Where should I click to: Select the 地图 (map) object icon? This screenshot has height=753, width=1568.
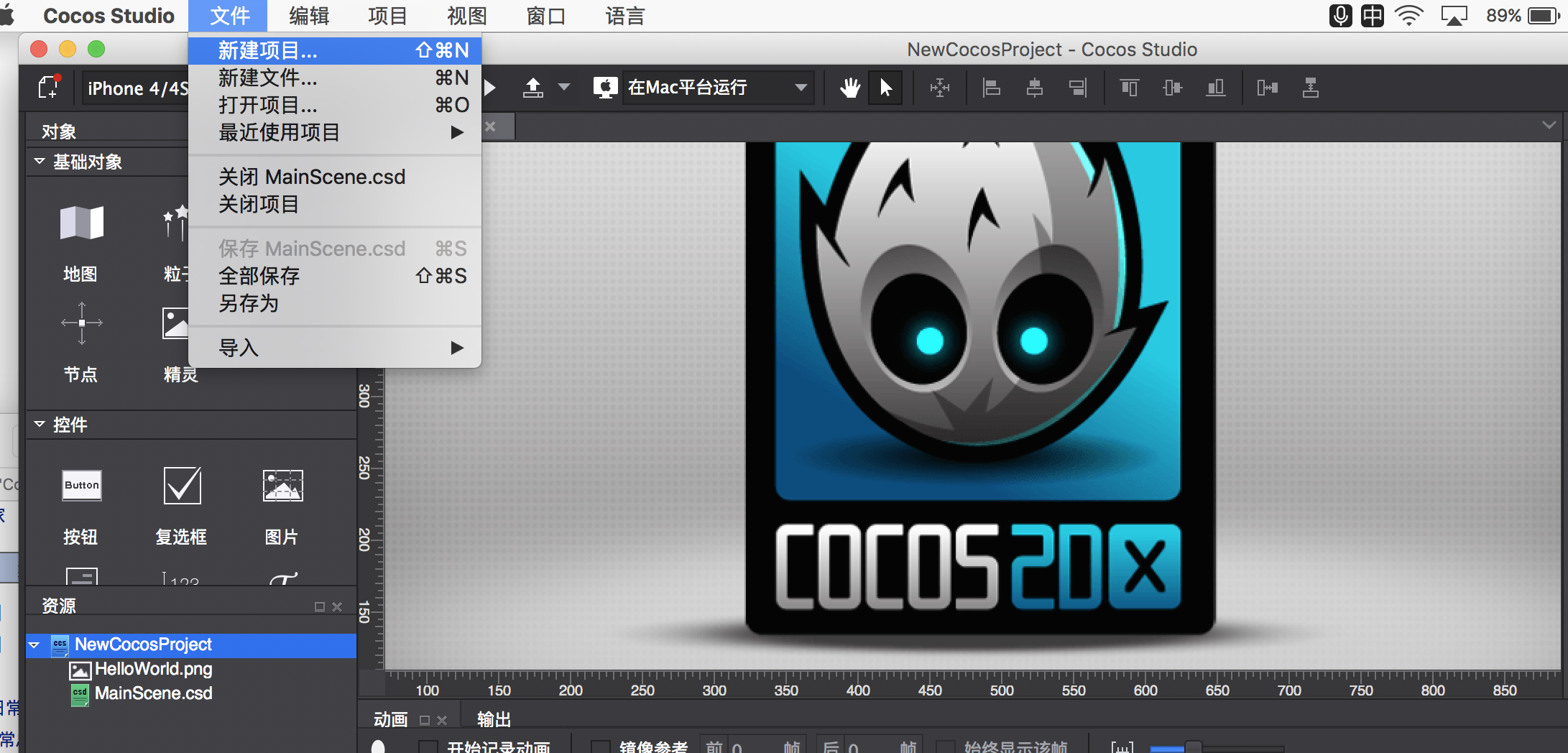(81, 223)
